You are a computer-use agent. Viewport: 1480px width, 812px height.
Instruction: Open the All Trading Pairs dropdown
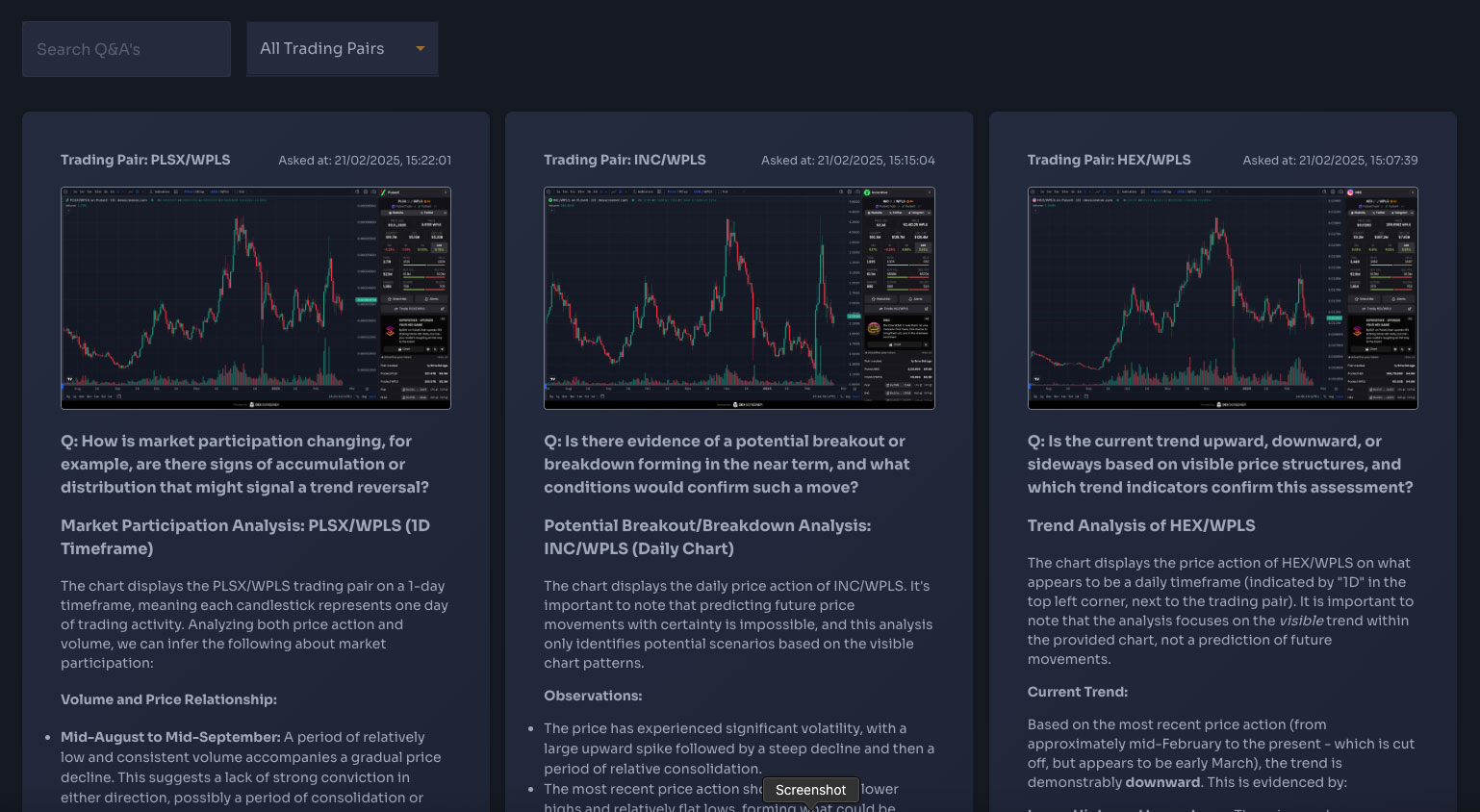pos(342,48)
